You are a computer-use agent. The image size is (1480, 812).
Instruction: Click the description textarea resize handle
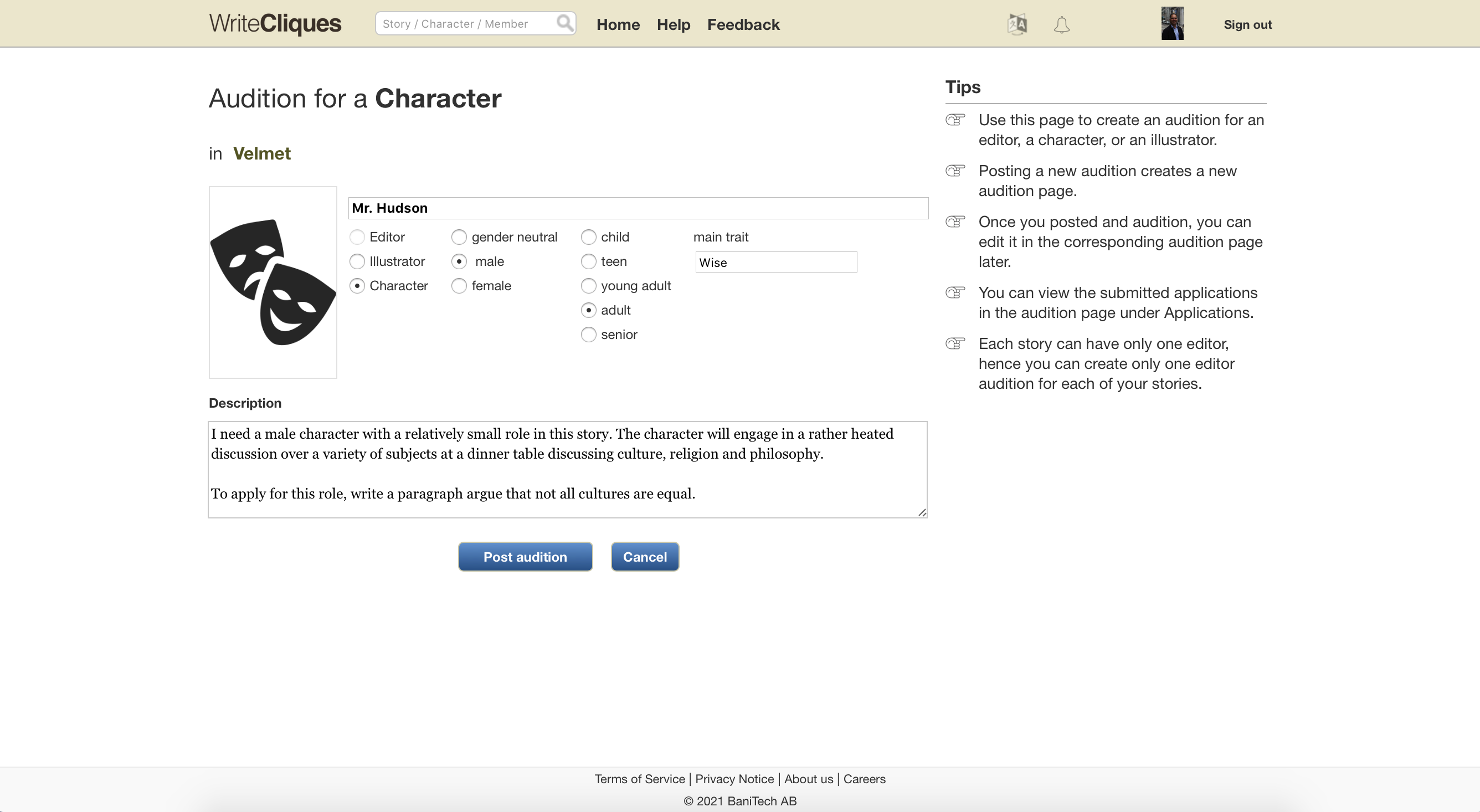pyautogui.click(x=922, y=512)
